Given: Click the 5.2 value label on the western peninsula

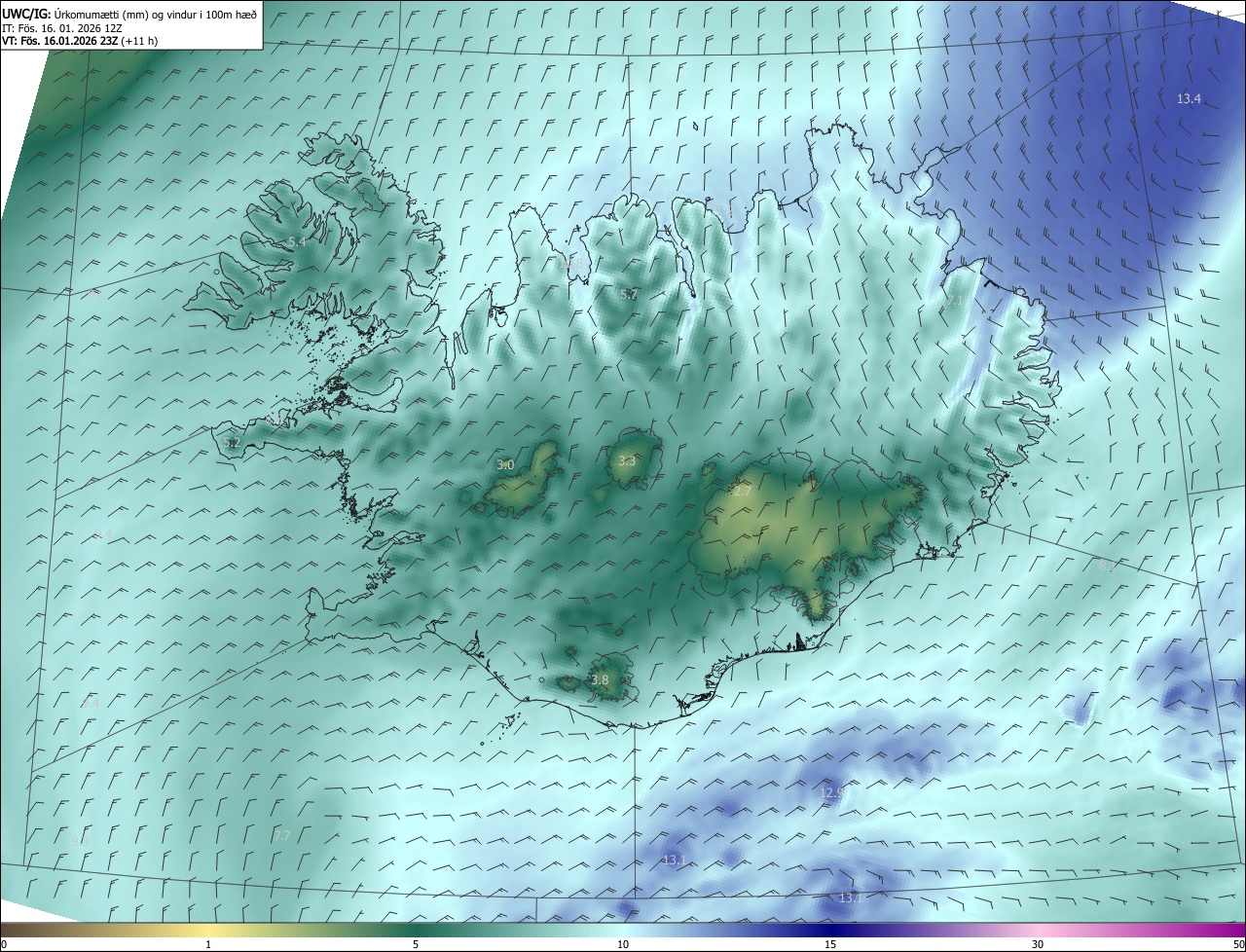Looking at the screenshot, I should [x=232, y=443].
